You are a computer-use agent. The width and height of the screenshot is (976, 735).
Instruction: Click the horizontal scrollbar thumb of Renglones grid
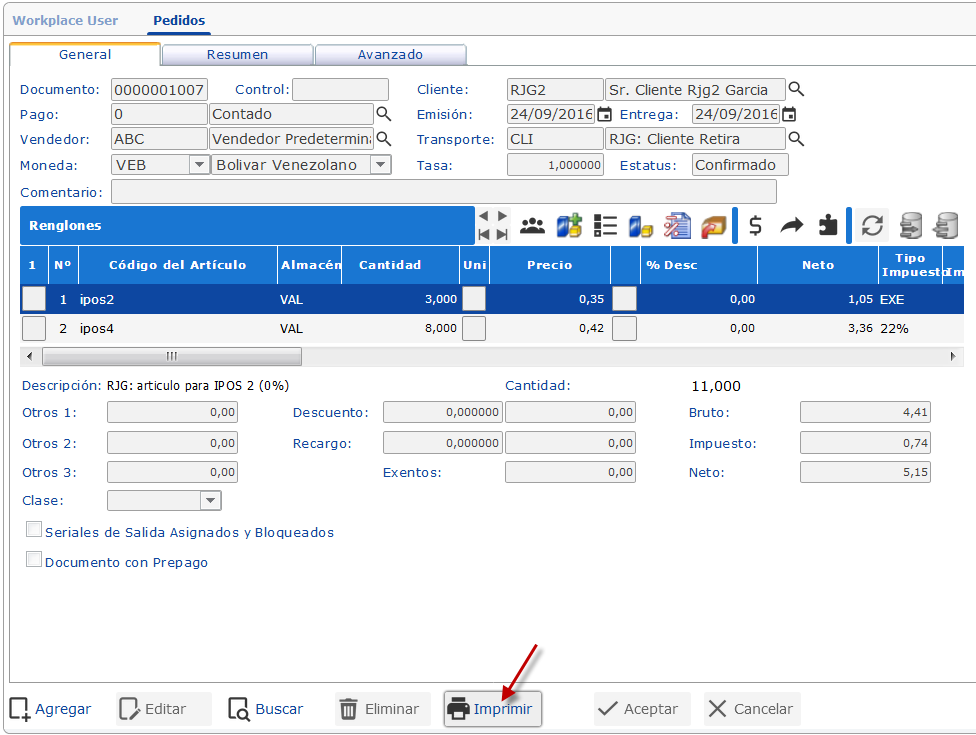click(x=172, y=357)
